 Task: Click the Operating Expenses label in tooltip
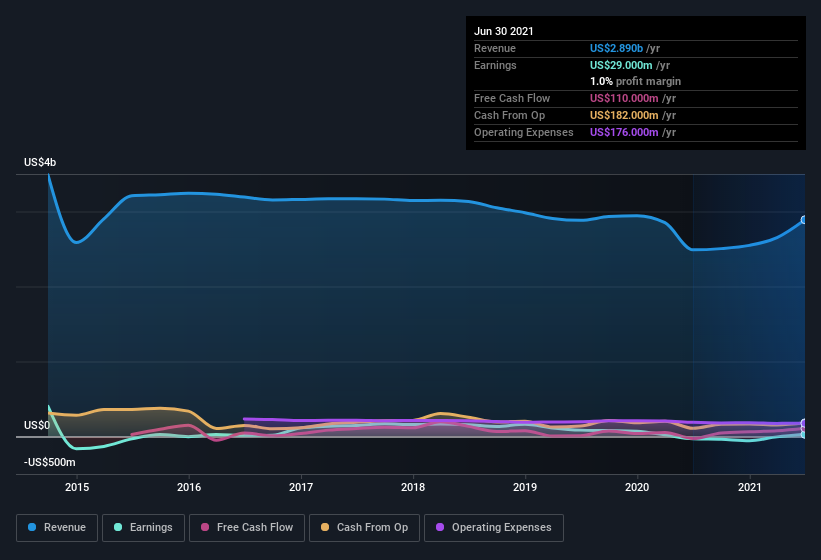524,132
